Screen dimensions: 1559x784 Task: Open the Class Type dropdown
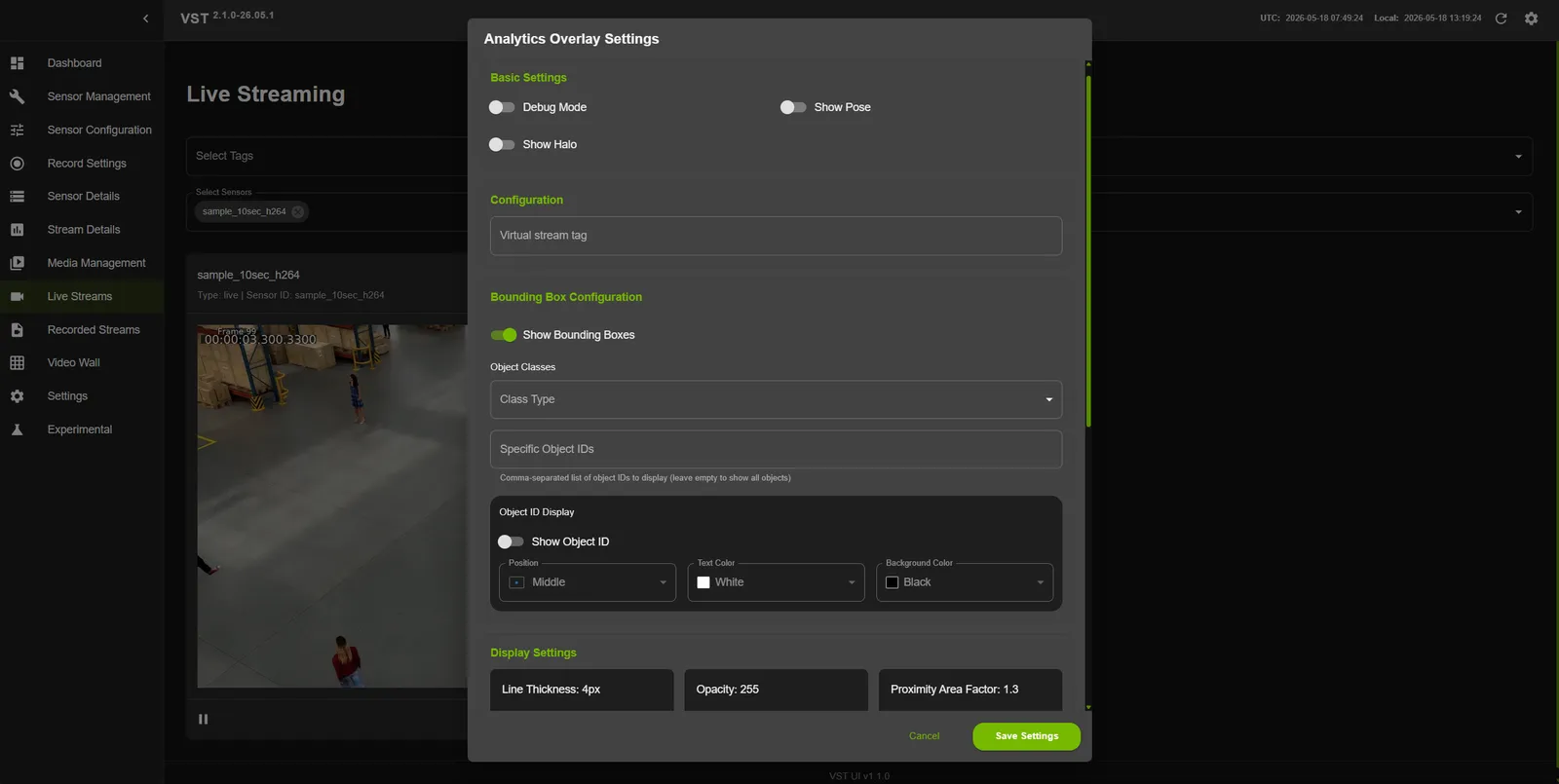click(776, 399)
